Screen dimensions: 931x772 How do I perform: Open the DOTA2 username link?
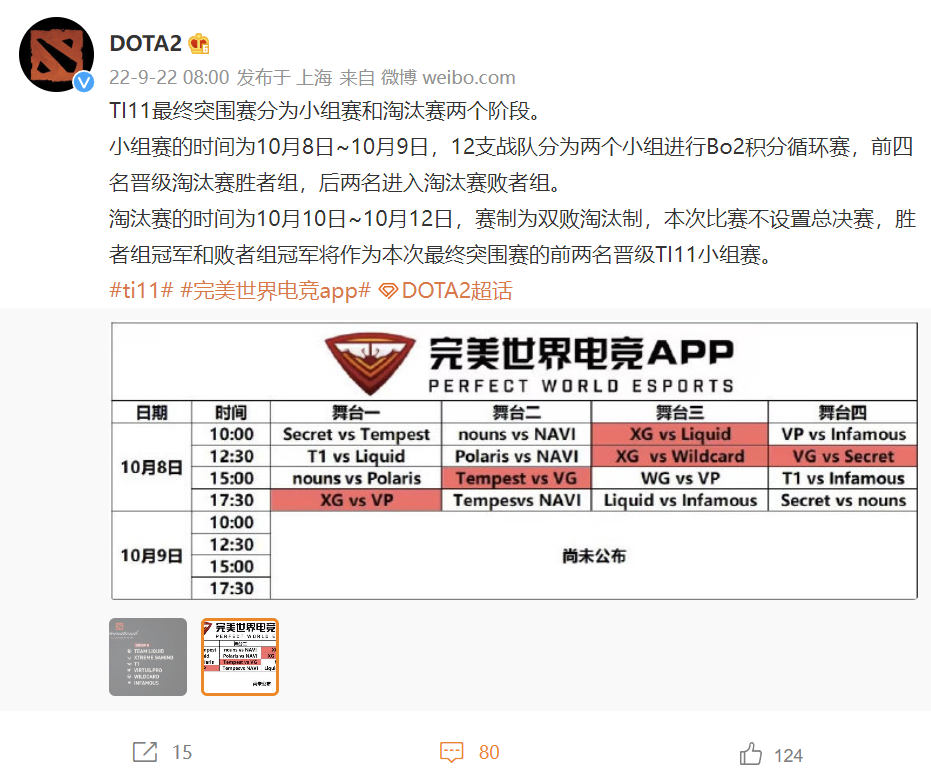tap(145, 43)
